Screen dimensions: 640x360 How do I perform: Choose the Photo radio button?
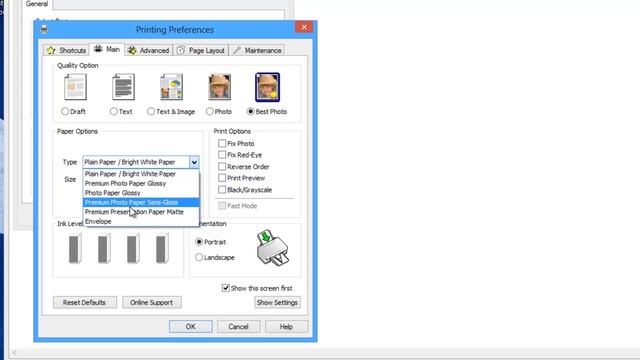pyautogui.click(x=209, y=111)
